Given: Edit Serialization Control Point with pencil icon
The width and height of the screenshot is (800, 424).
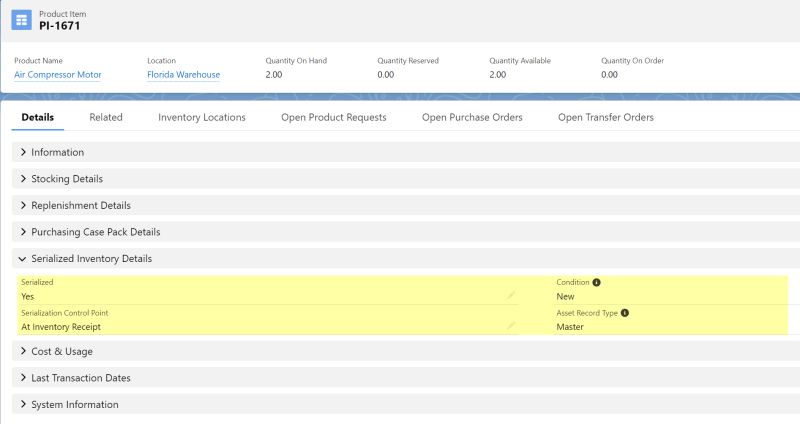Looking at the screenshot, I should pyautogui.click(x=511, y=326).
